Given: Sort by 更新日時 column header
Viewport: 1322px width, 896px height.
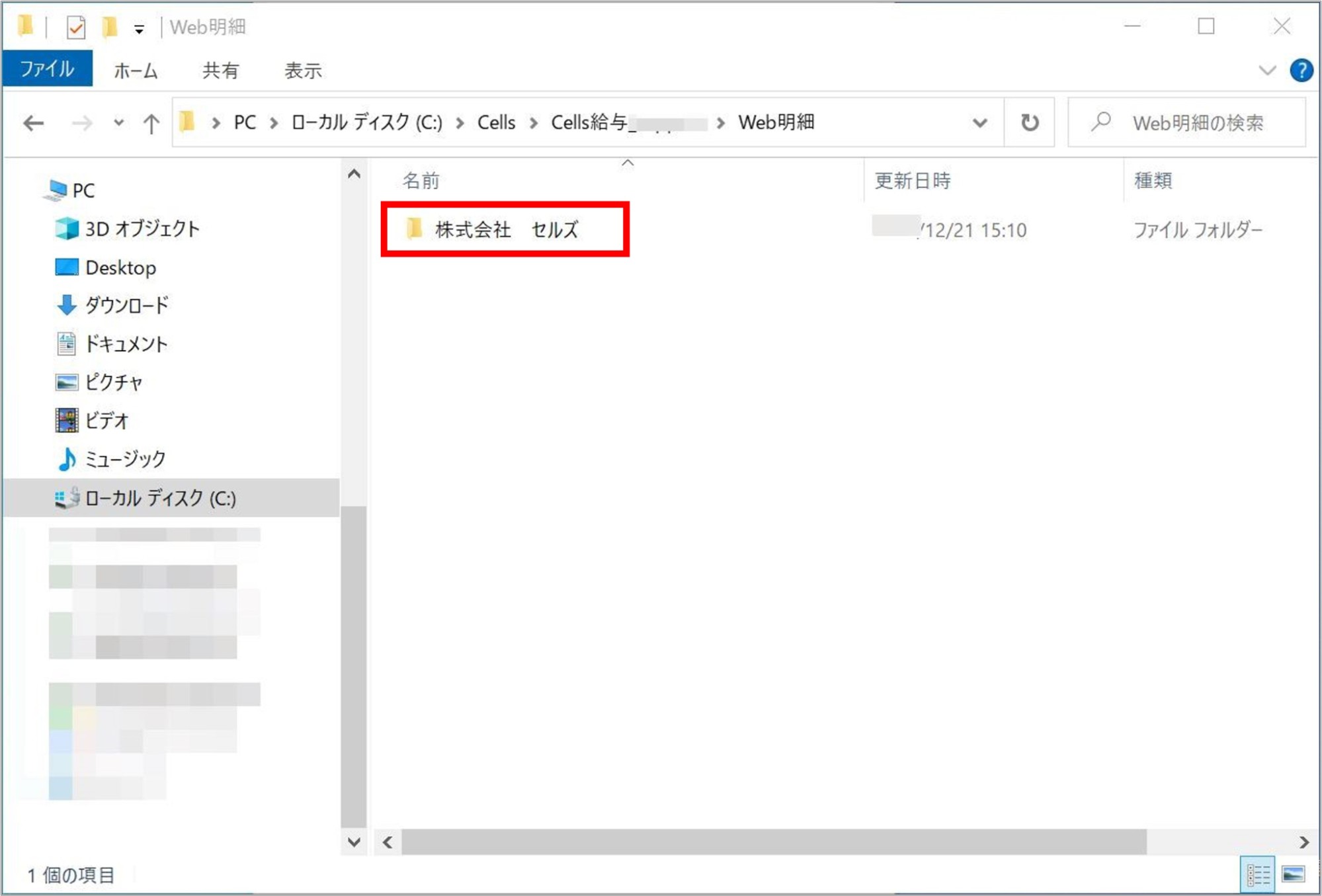Looking at the screenshot, I should (913, 181).
